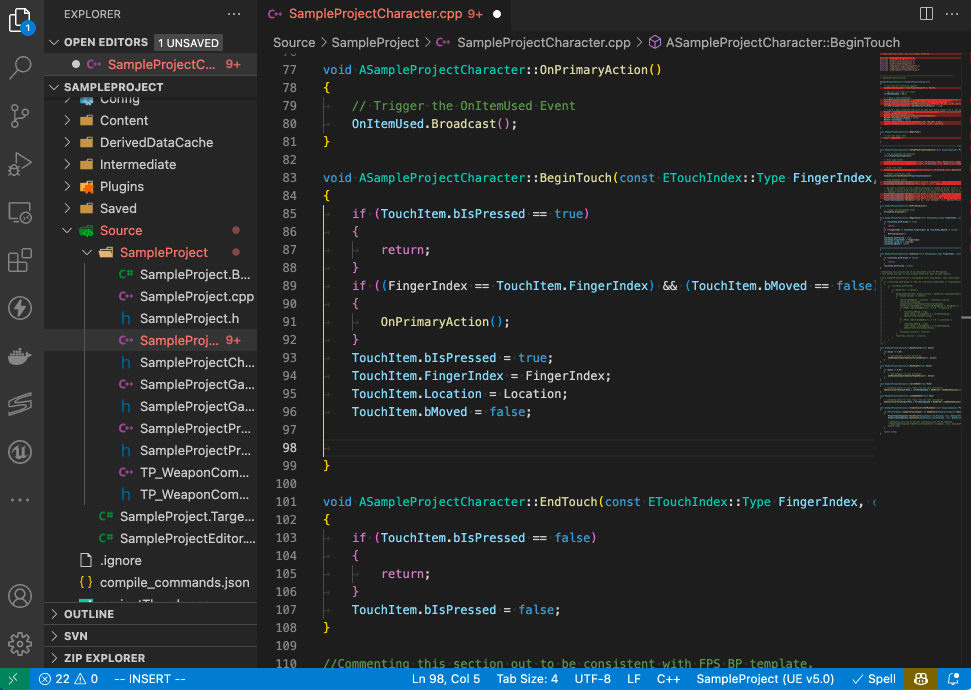The width and height of the screenshot is (971, 690).
Task: Place cursor on empty line 98
Action: (598, 448)
